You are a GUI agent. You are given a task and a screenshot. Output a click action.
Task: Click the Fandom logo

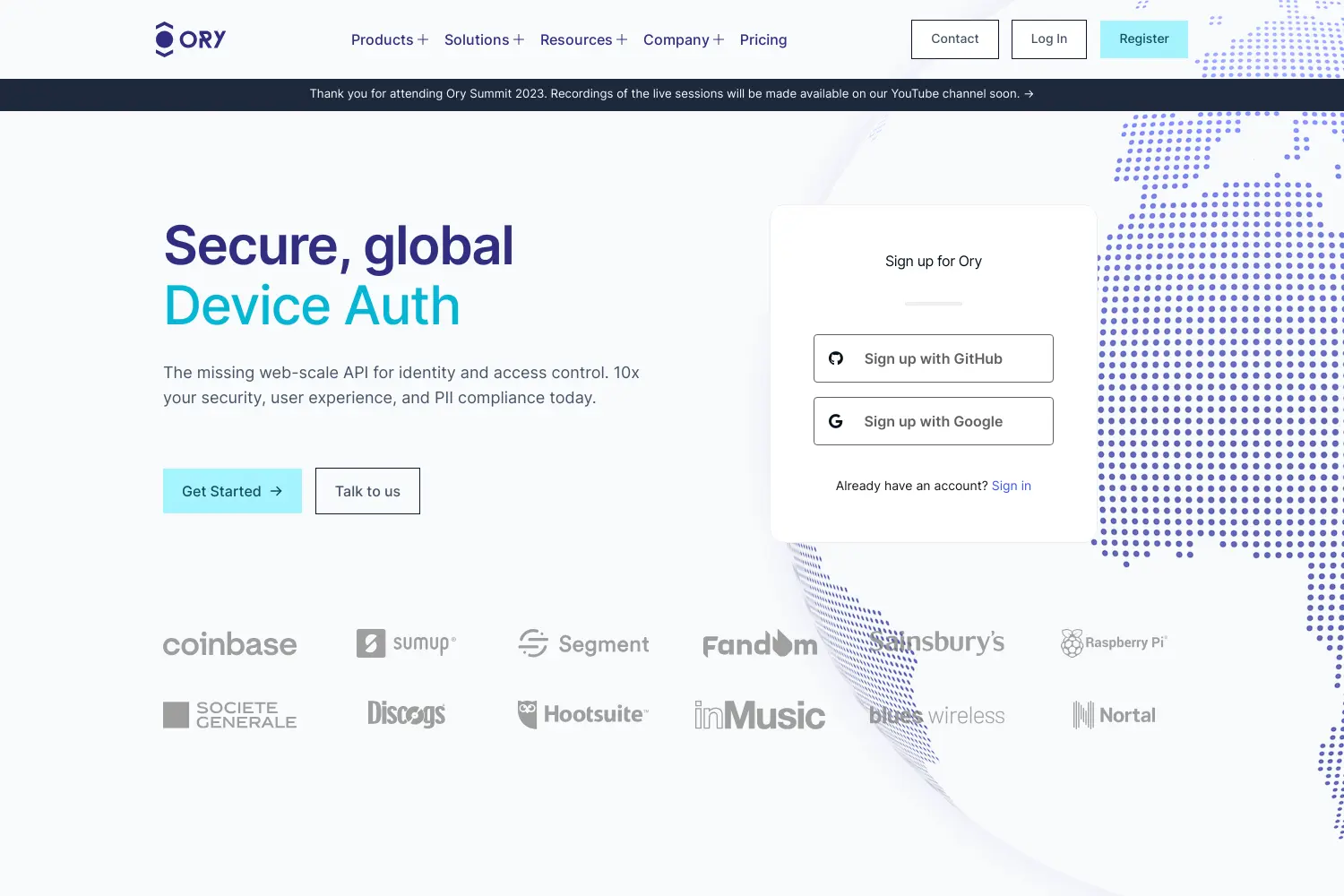(x=760, y=643)
